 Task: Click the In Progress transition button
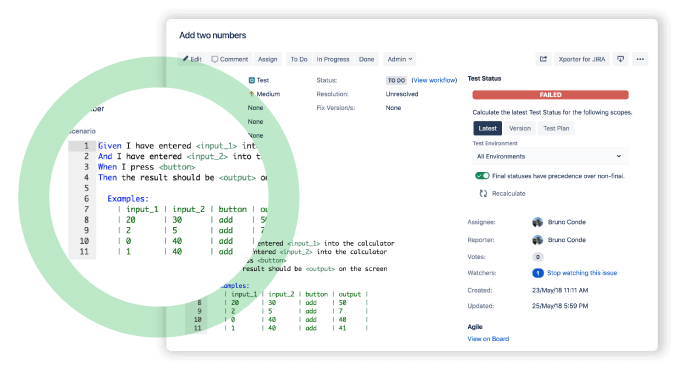pyautogui.click(x=333, y=59)
